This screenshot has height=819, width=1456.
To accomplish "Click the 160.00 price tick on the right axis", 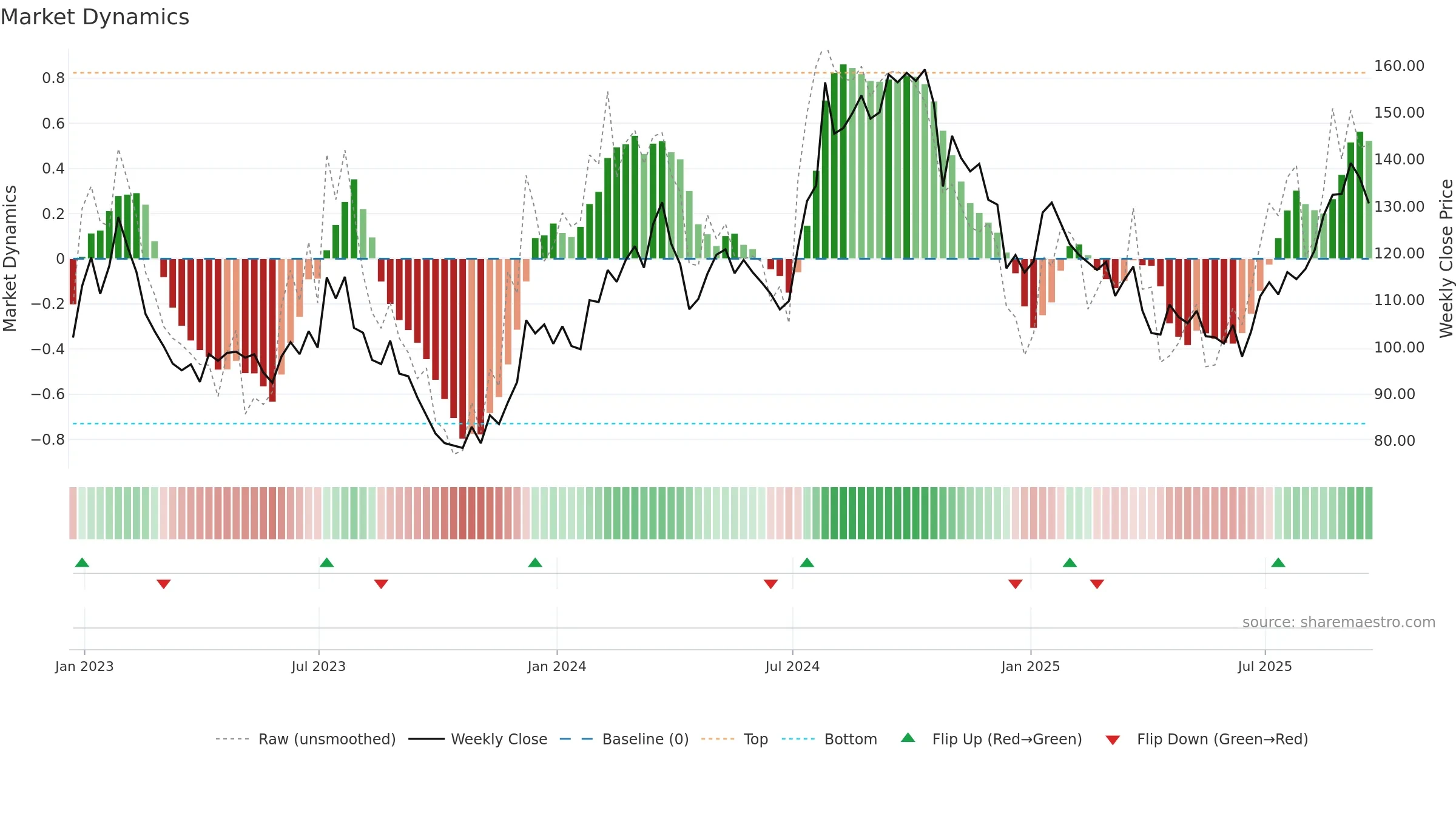I will [x=1399, y=66].
